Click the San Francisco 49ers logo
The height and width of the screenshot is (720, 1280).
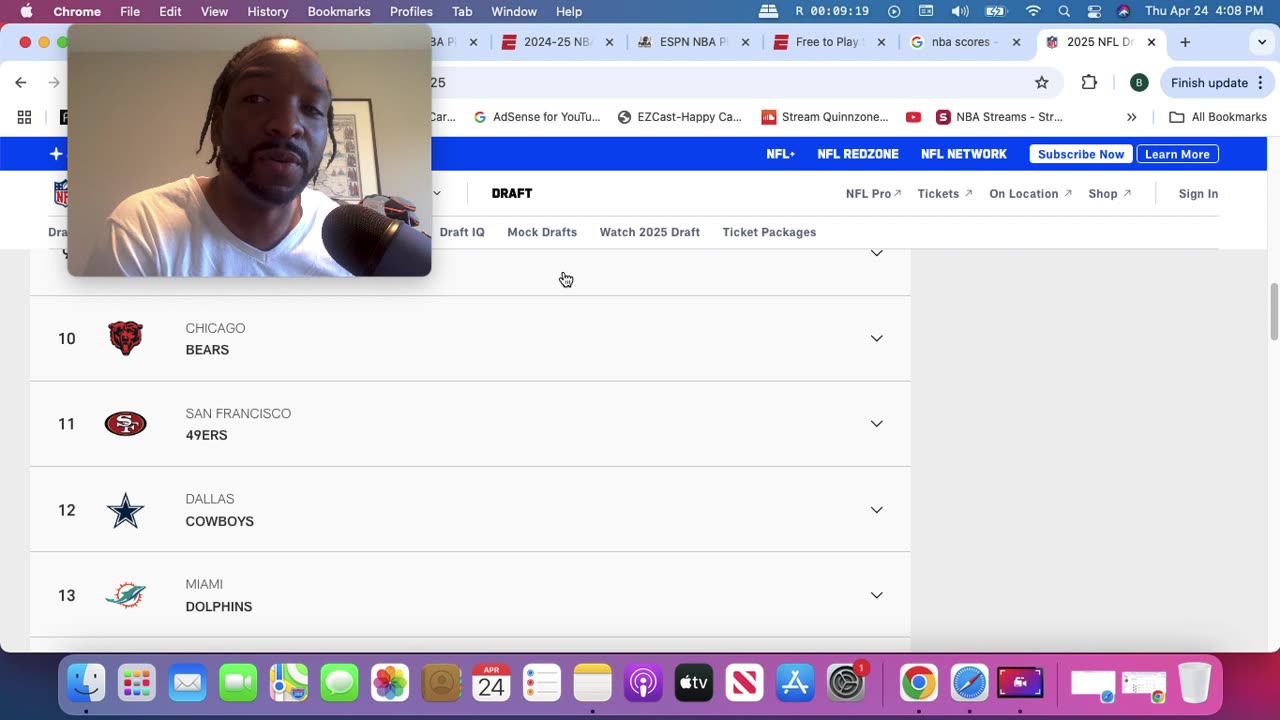click(x=125, y=424)
